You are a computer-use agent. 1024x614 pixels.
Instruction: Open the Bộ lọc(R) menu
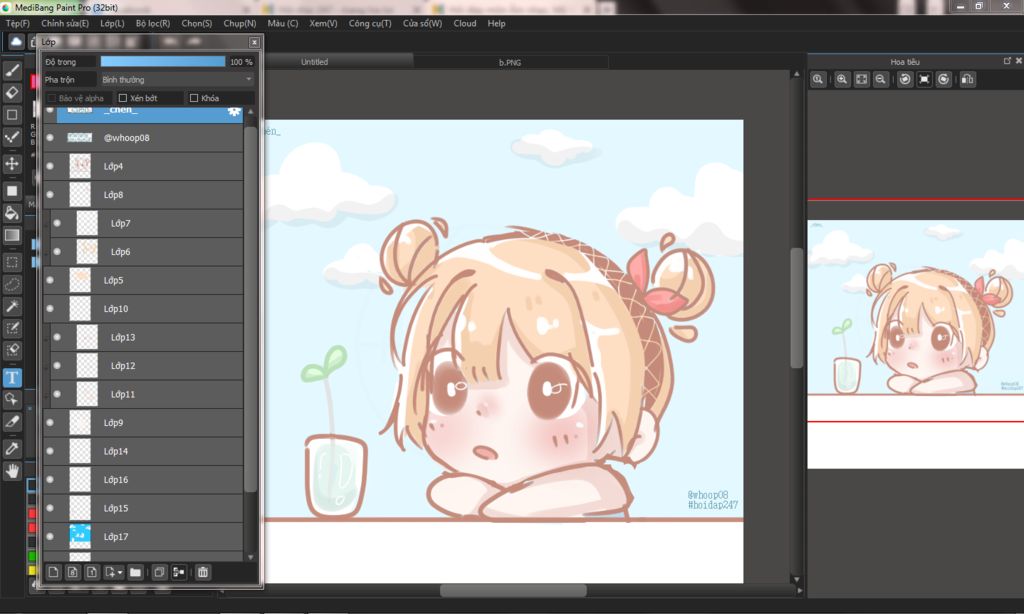point(153,24)
